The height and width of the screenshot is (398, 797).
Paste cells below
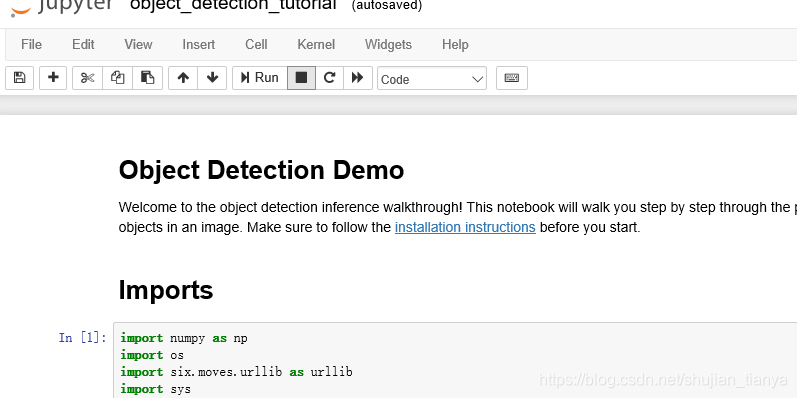[x=147, y=78]
